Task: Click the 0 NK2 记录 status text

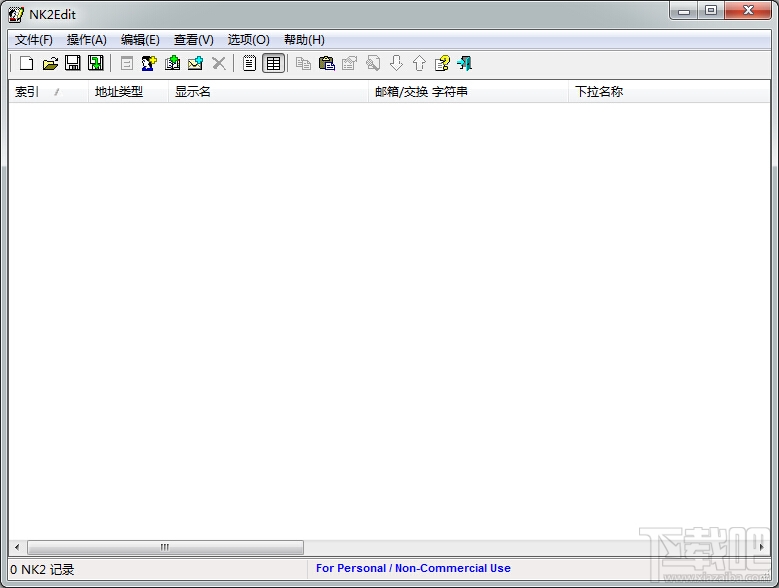Action: click(42, 569)
